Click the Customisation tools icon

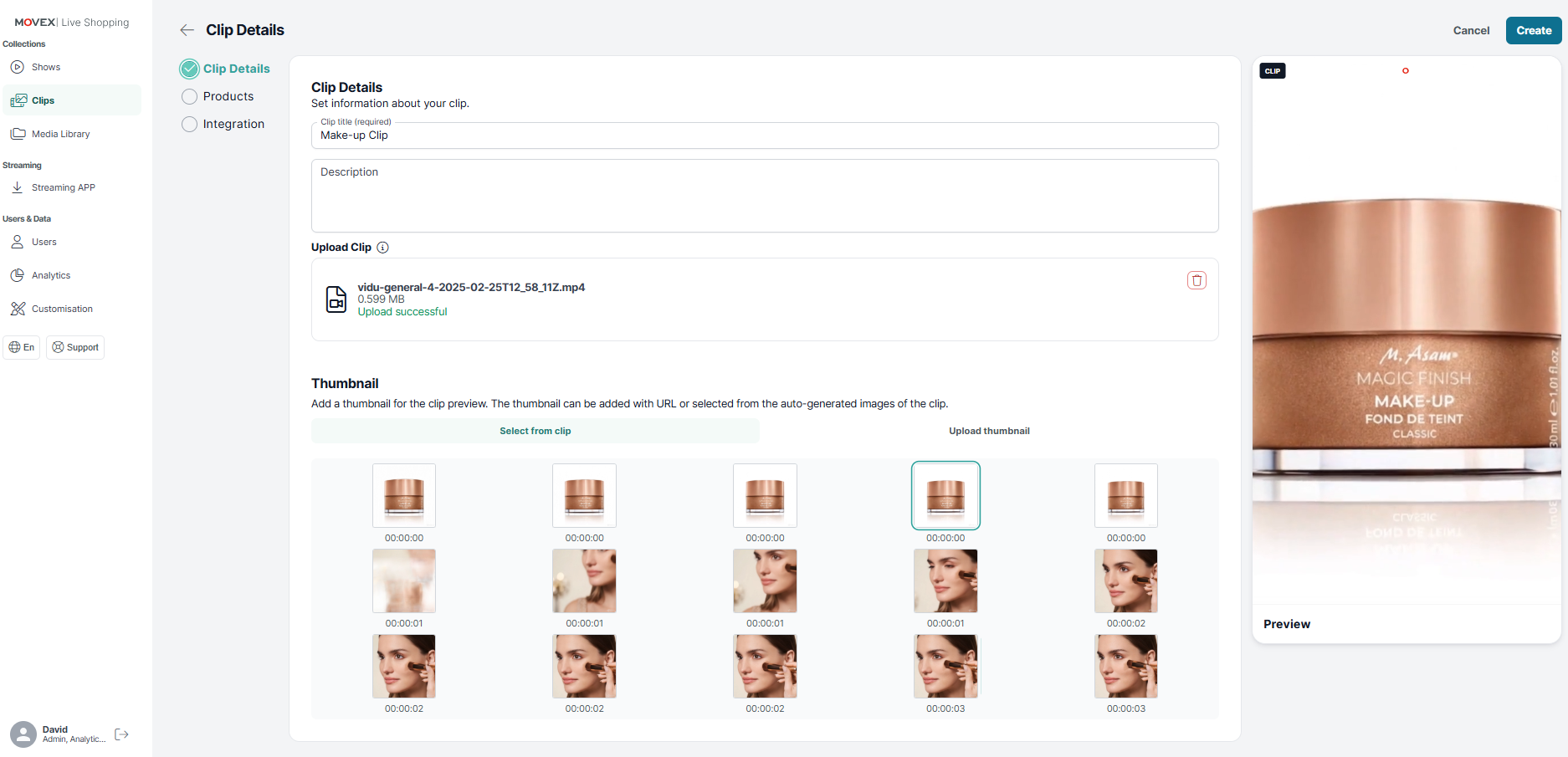tap(18, 309)
